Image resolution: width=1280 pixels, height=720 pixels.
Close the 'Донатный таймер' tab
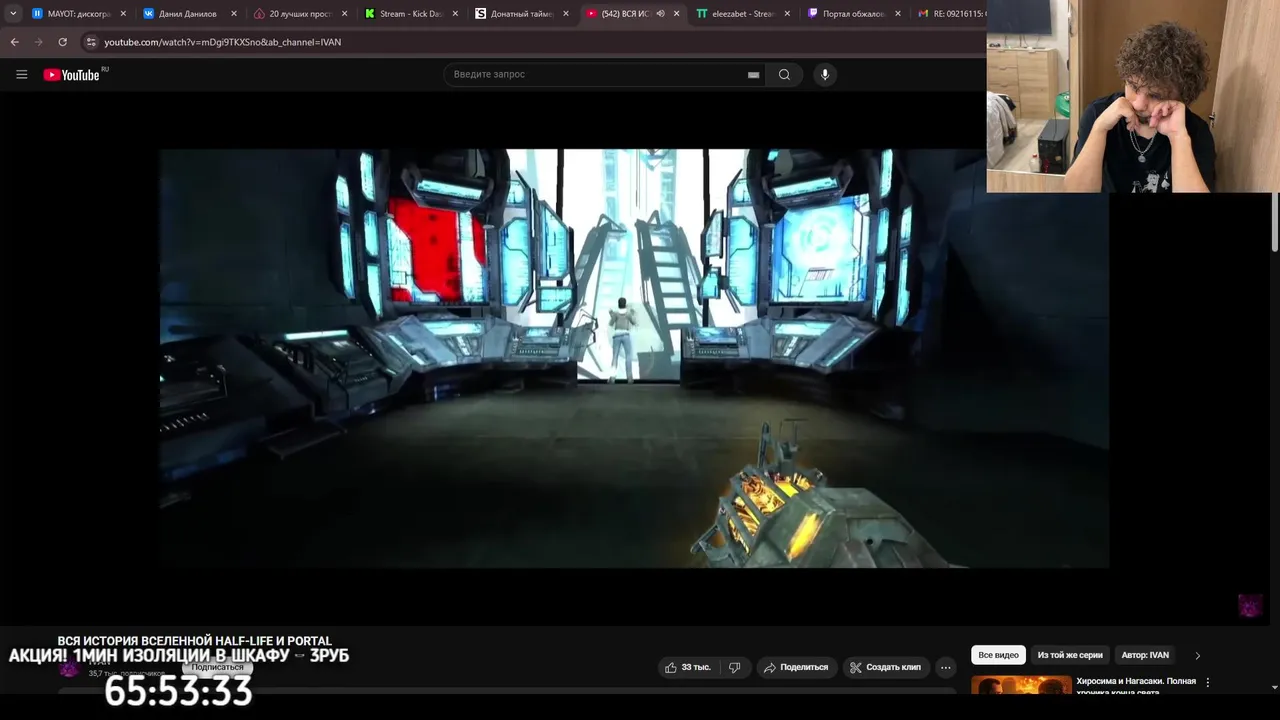pos(566,14)
